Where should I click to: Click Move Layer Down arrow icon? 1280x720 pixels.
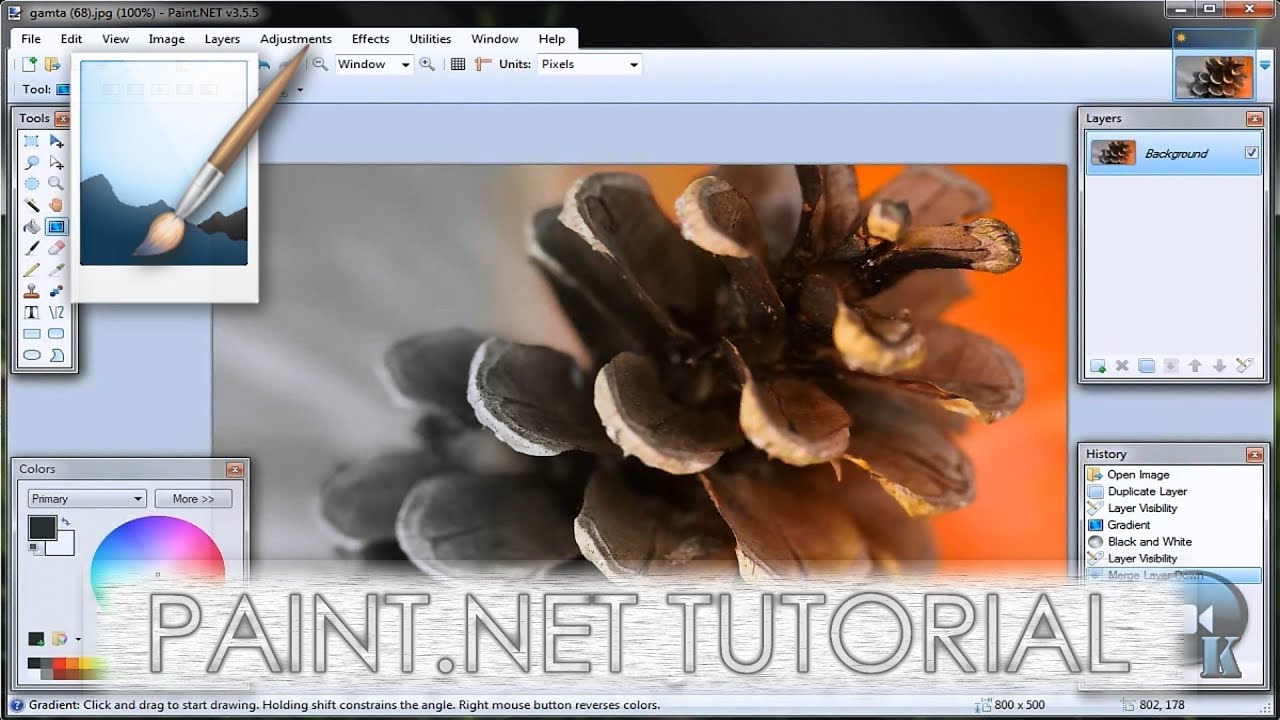(x=1219, y=366)
